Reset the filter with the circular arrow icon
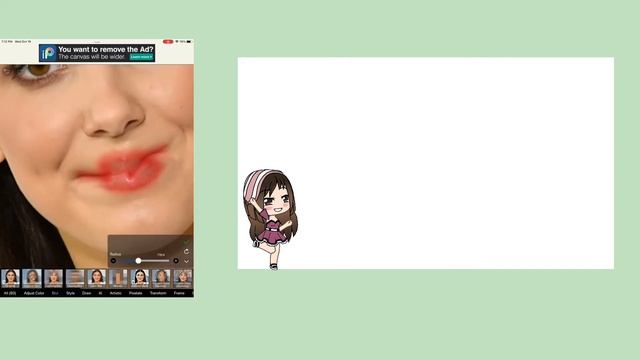Screen dimensions: 640x360 click(186, 251)
